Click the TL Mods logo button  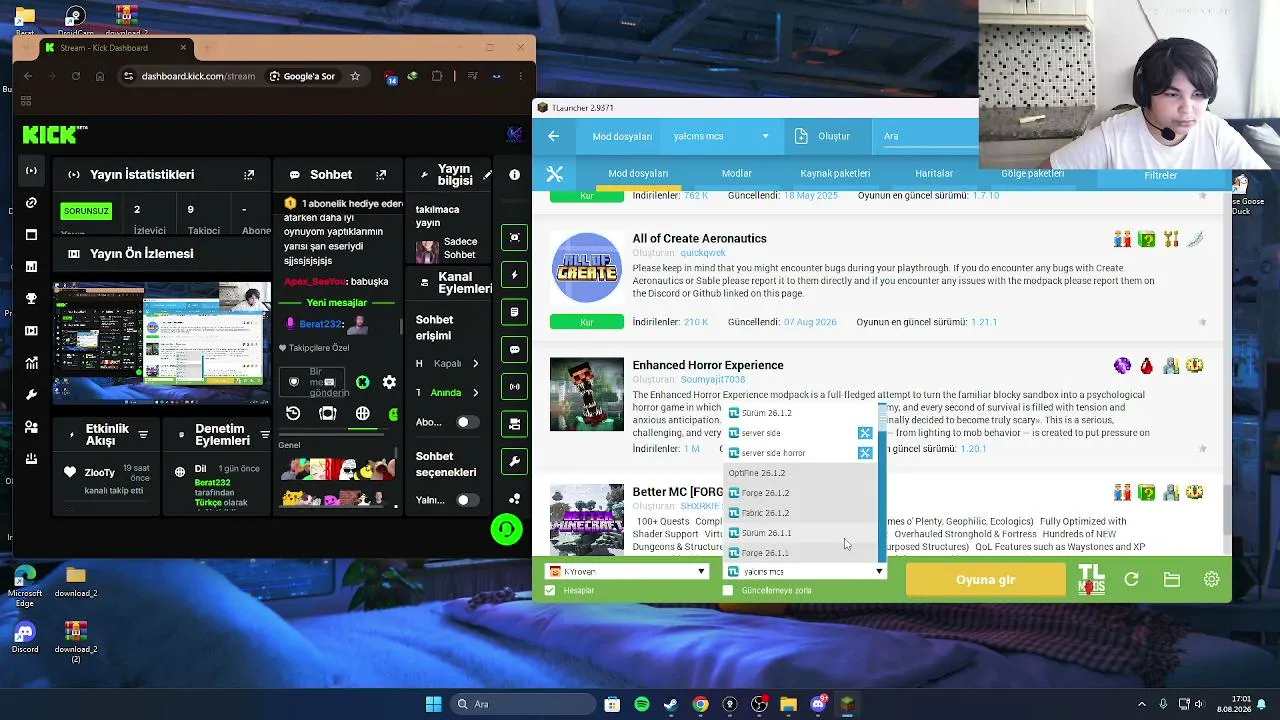click(x=1091, y=579)
